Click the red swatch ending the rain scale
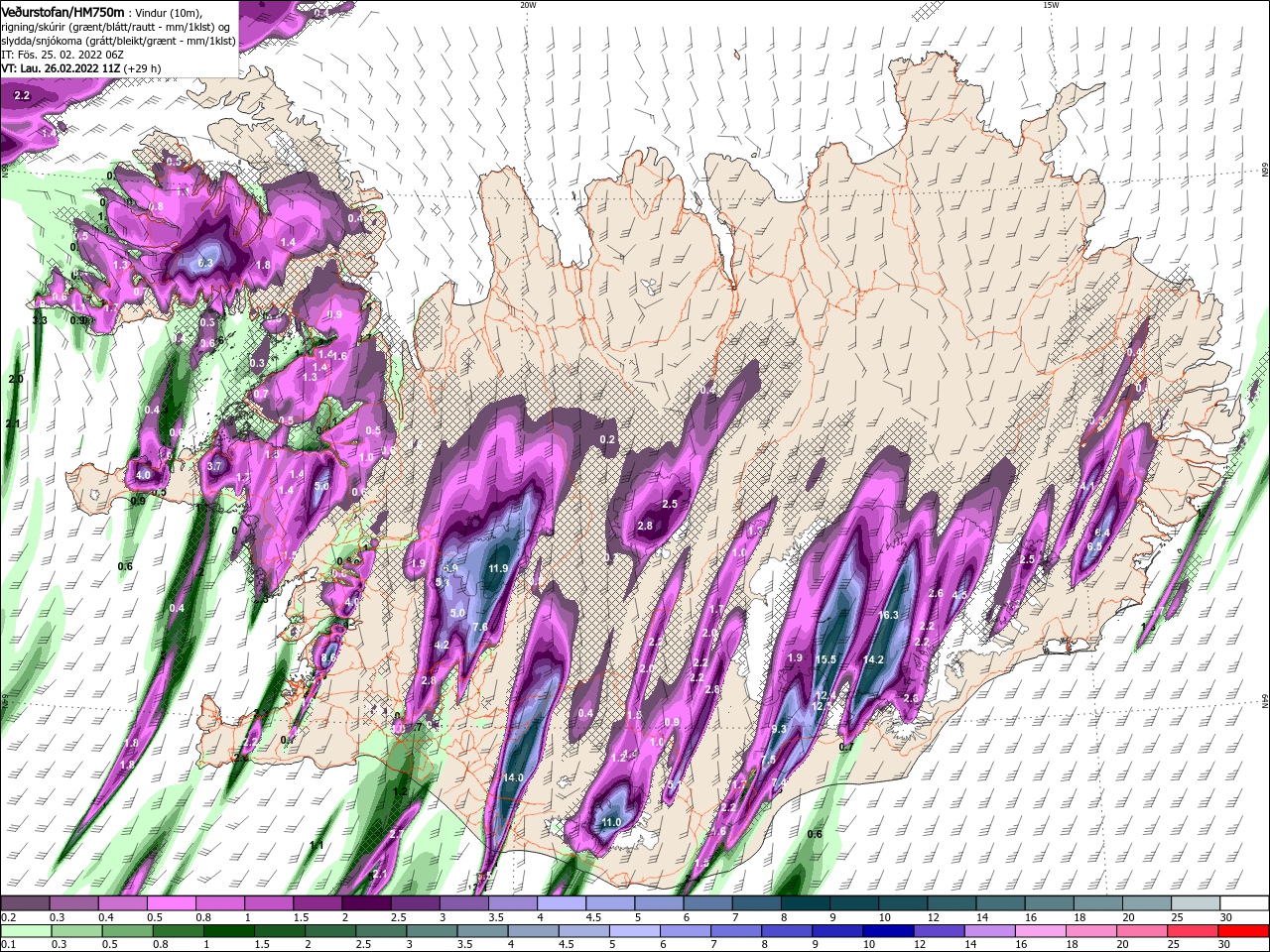Screen dimensions: 1270x952 point(1243,931)
